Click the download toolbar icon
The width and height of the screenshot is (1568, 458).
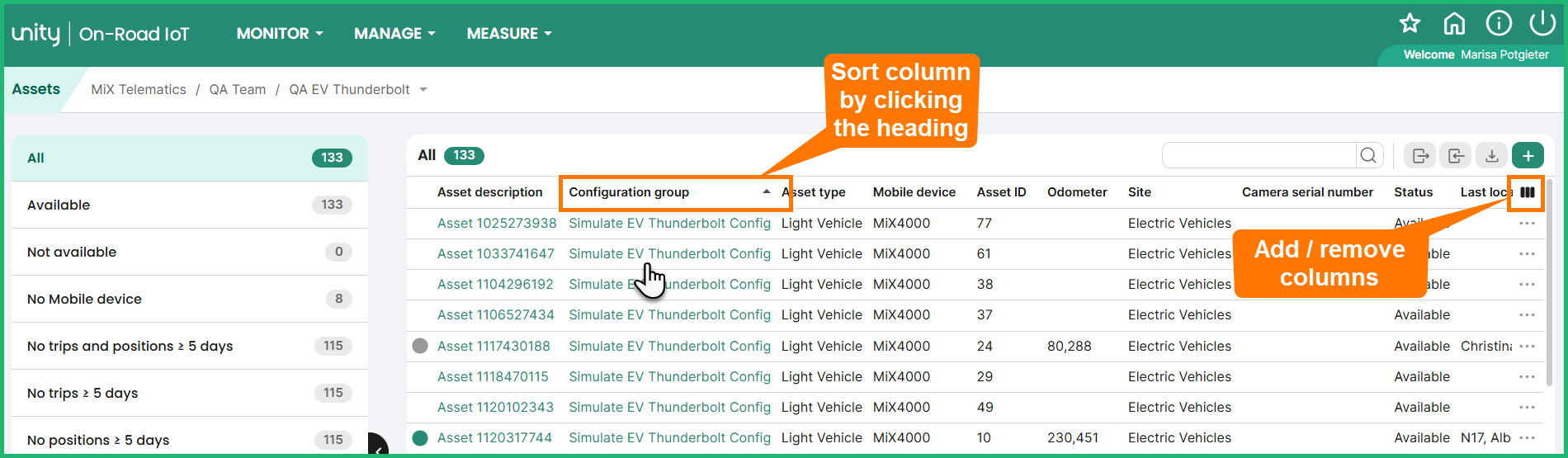tap(1491, 155)
